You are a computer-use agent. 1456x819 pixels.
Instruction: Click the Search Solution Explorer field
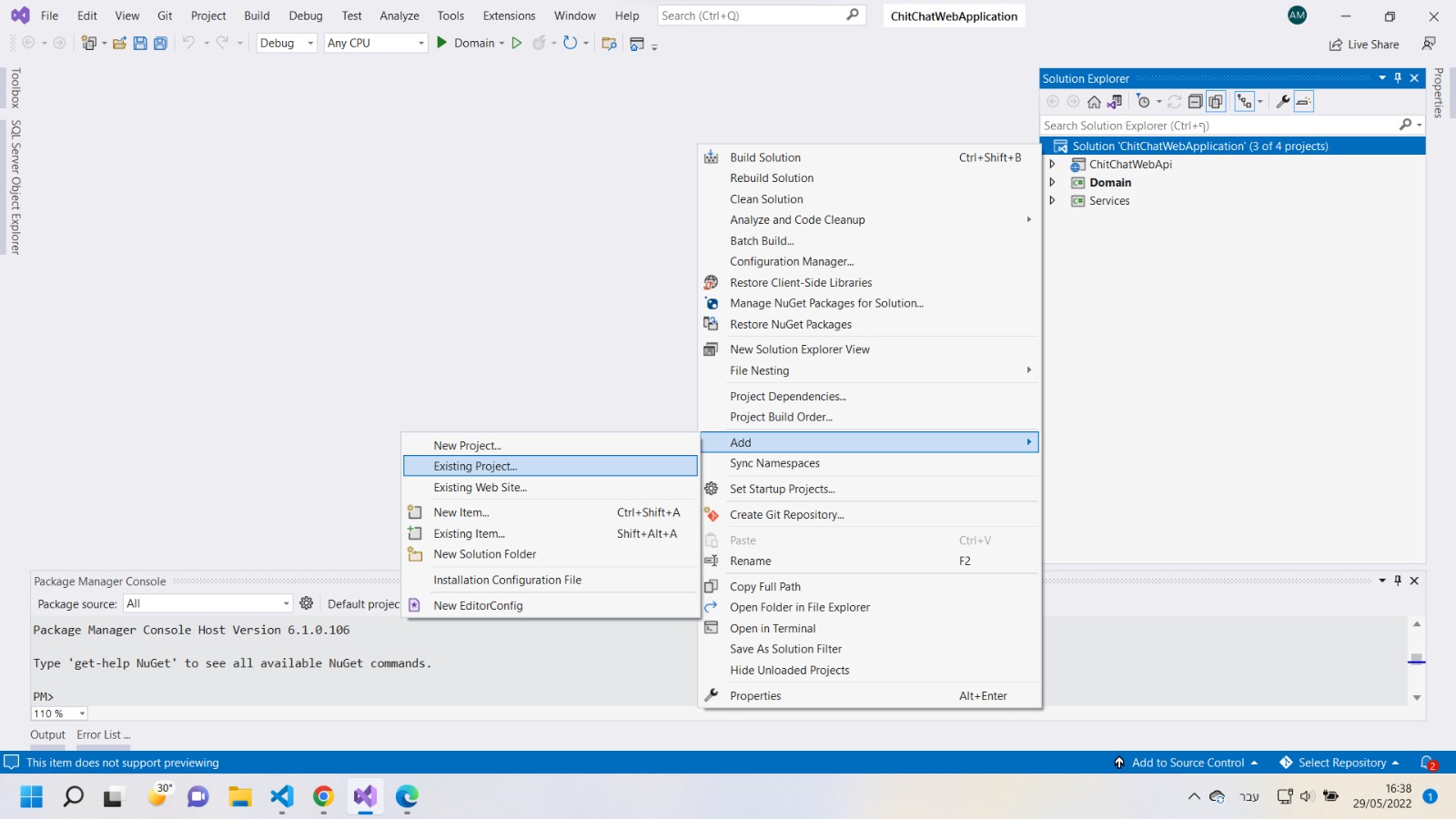pos(1232,126)
